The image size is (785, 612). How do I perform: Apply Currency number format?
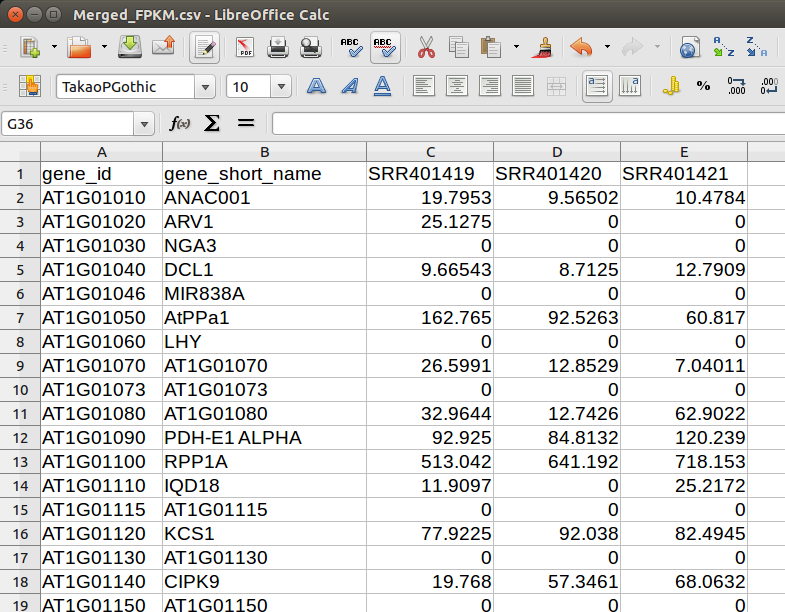tap(671, 86)
